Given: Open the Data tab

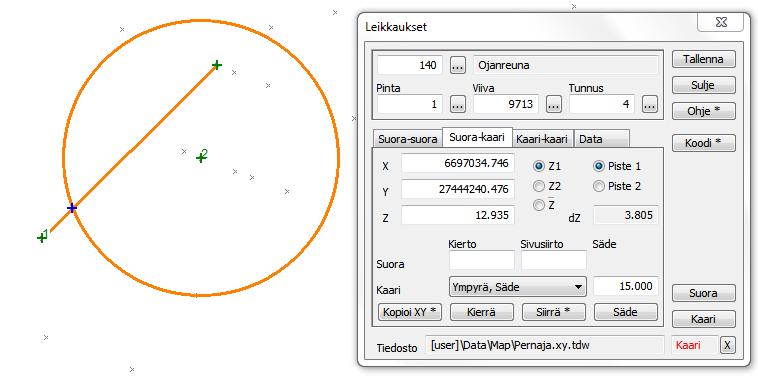Looking at the screenshot, I should 601,139.
